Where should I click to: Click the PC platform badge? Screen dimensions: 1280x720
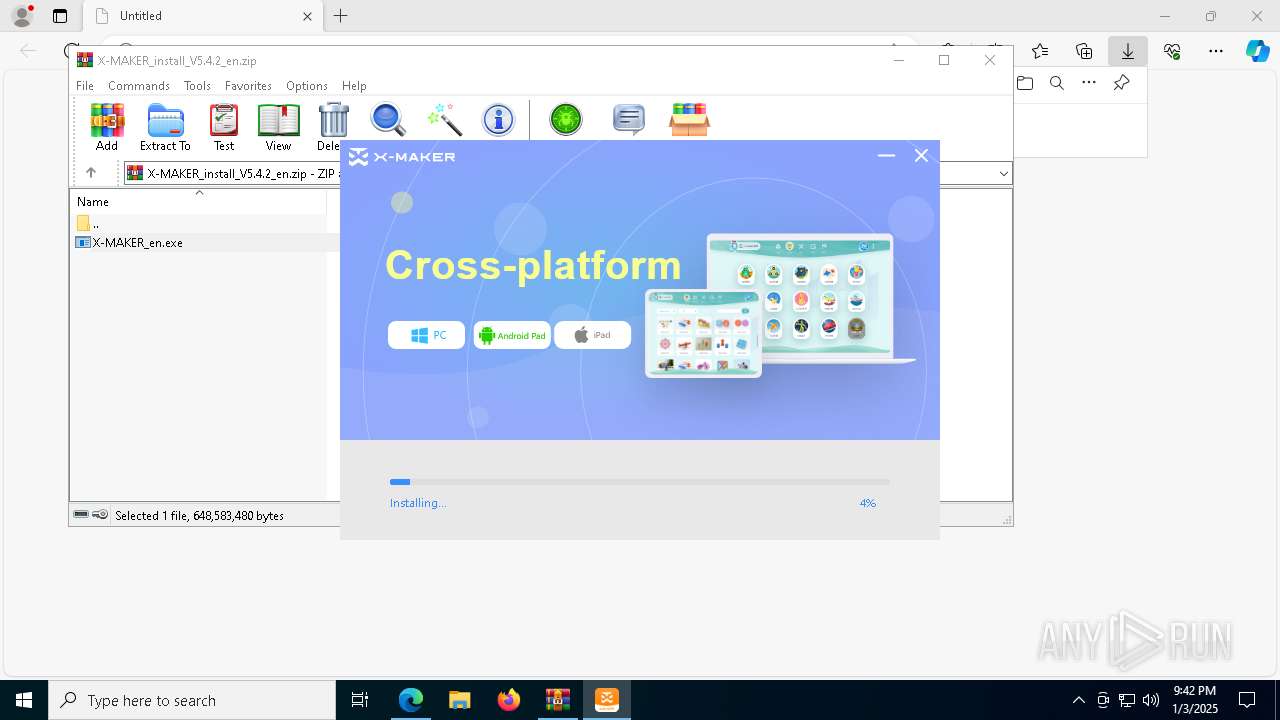pyautogui.click(x=426, y=335)
